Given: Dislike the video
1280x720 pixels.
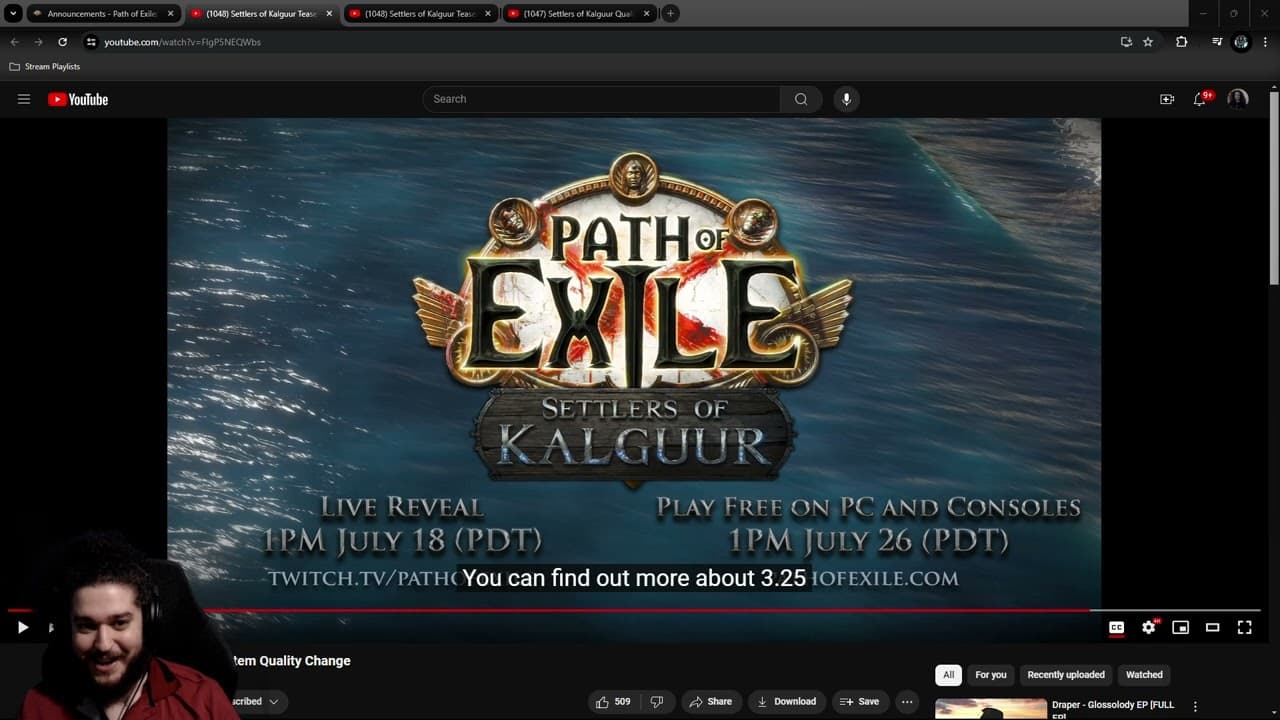Looking at the screenshot, I should point(657,701).
